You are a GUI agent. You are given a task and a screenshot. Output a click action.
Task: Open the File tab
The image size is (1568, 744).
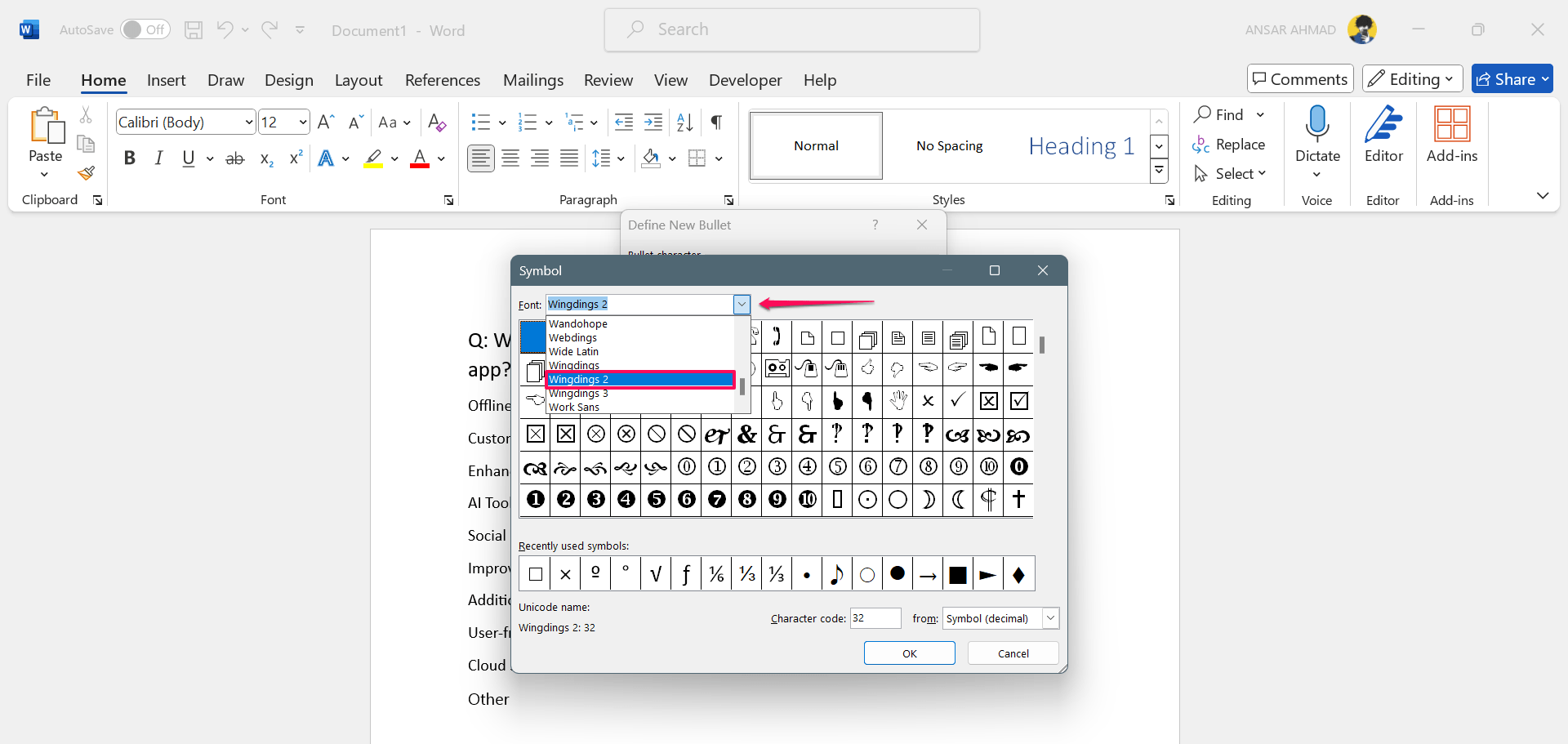click(38, 80)
